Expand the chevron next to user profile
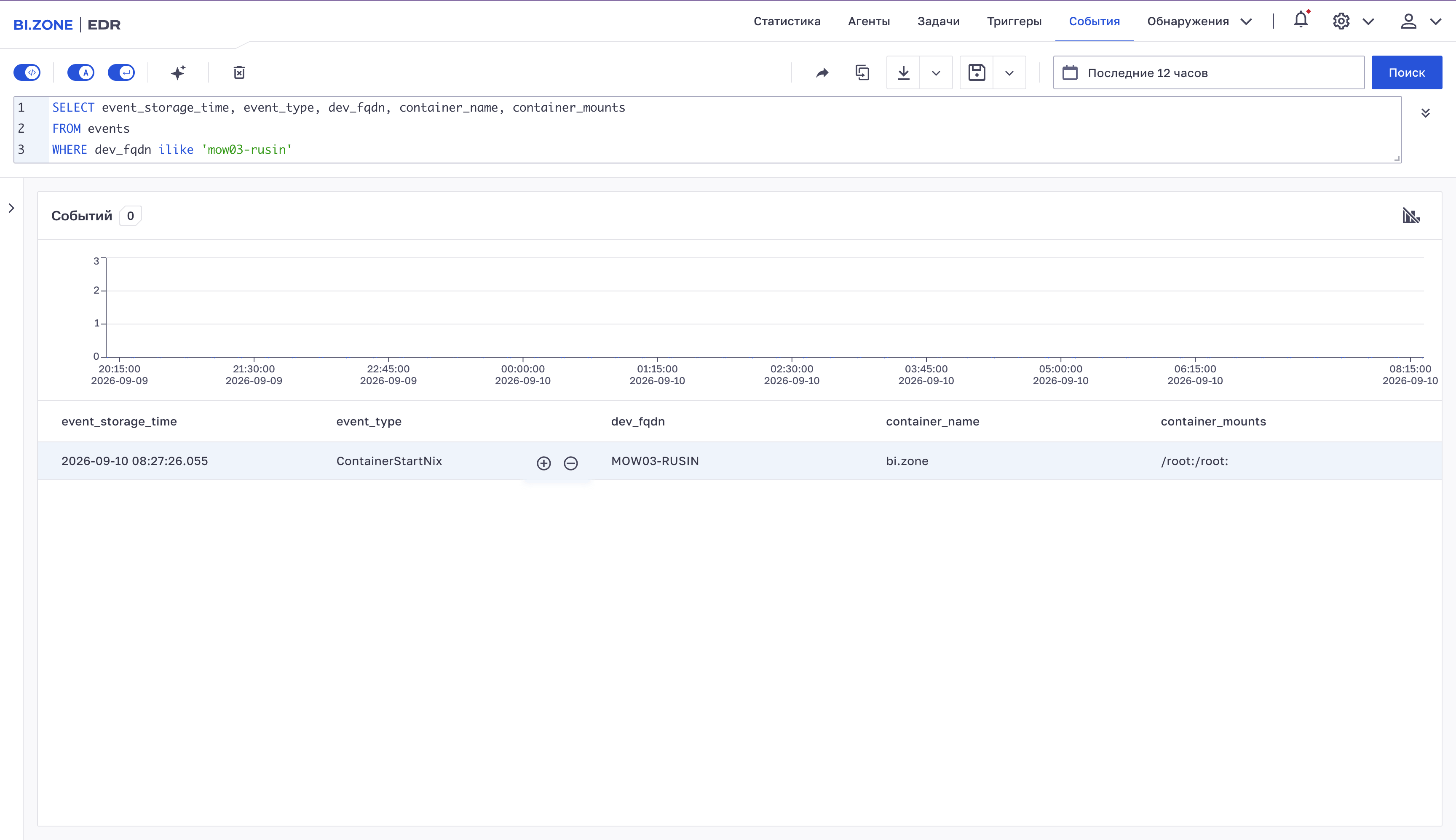This screenshot has width=1456, height=840. point(1436,22)
